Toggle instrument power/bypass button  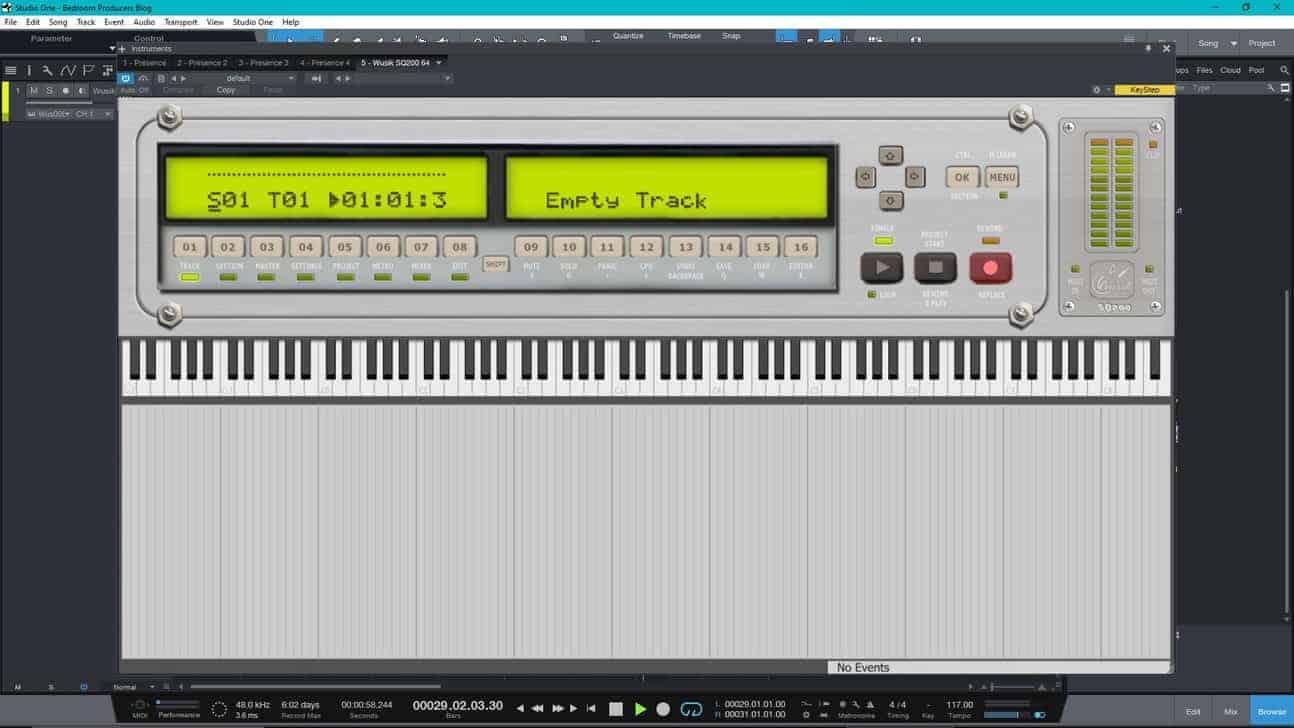pyautogui.click(x=126, y=78)
